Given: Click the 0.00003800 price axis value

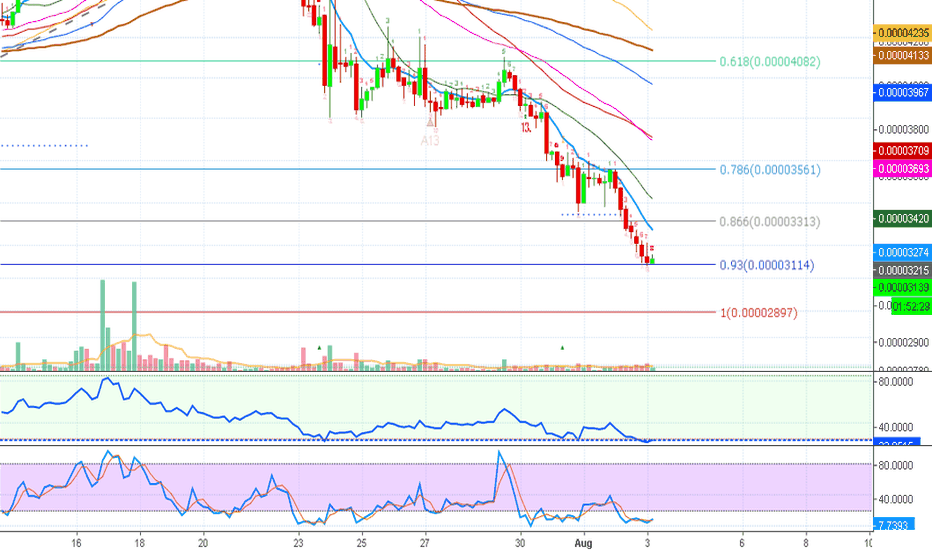Looking at the screenshot, I should tap(903, 129).
